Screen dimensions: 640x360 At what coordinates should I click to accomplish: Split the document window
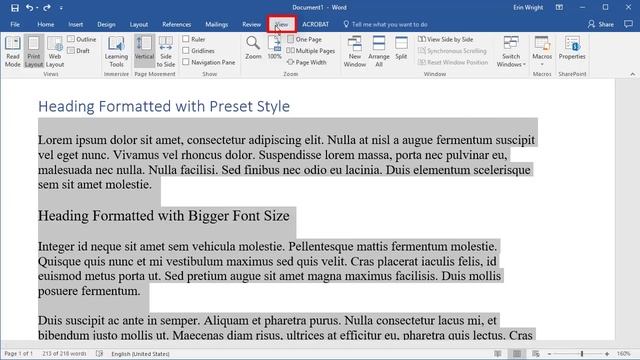click(401, 48)
